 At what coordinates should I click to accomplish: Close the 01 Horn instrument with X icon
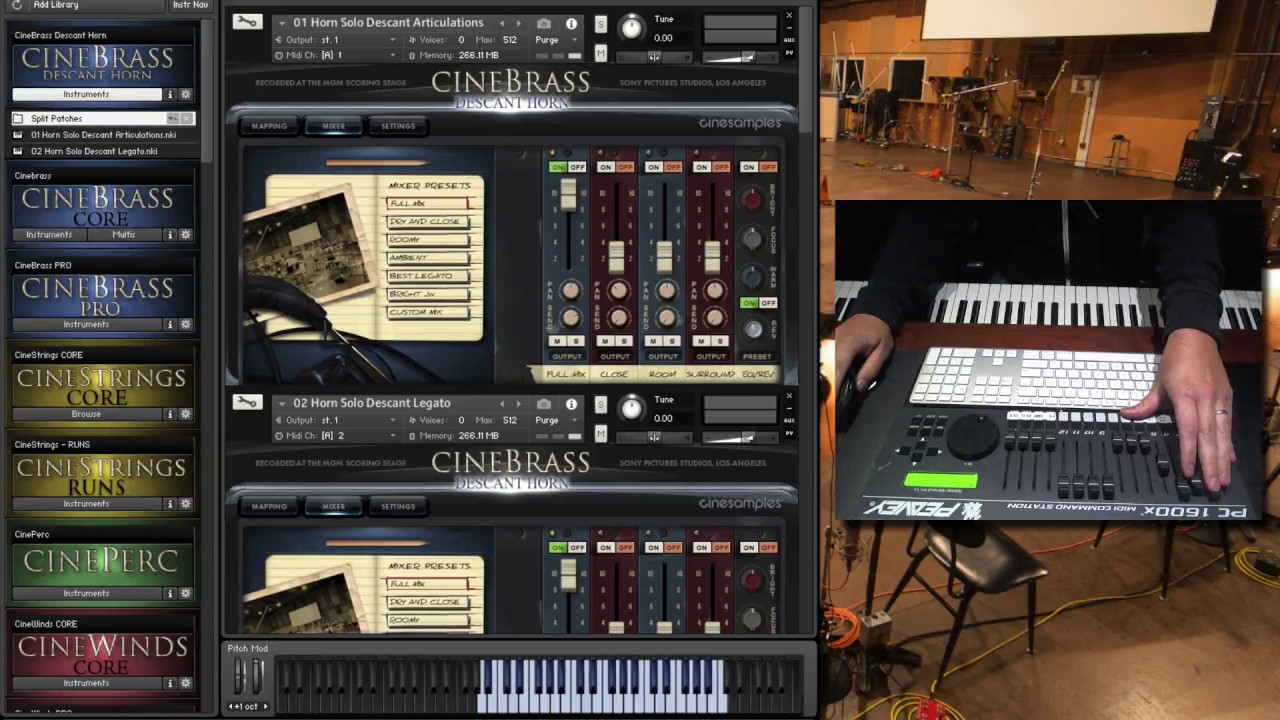click(789, 16)
